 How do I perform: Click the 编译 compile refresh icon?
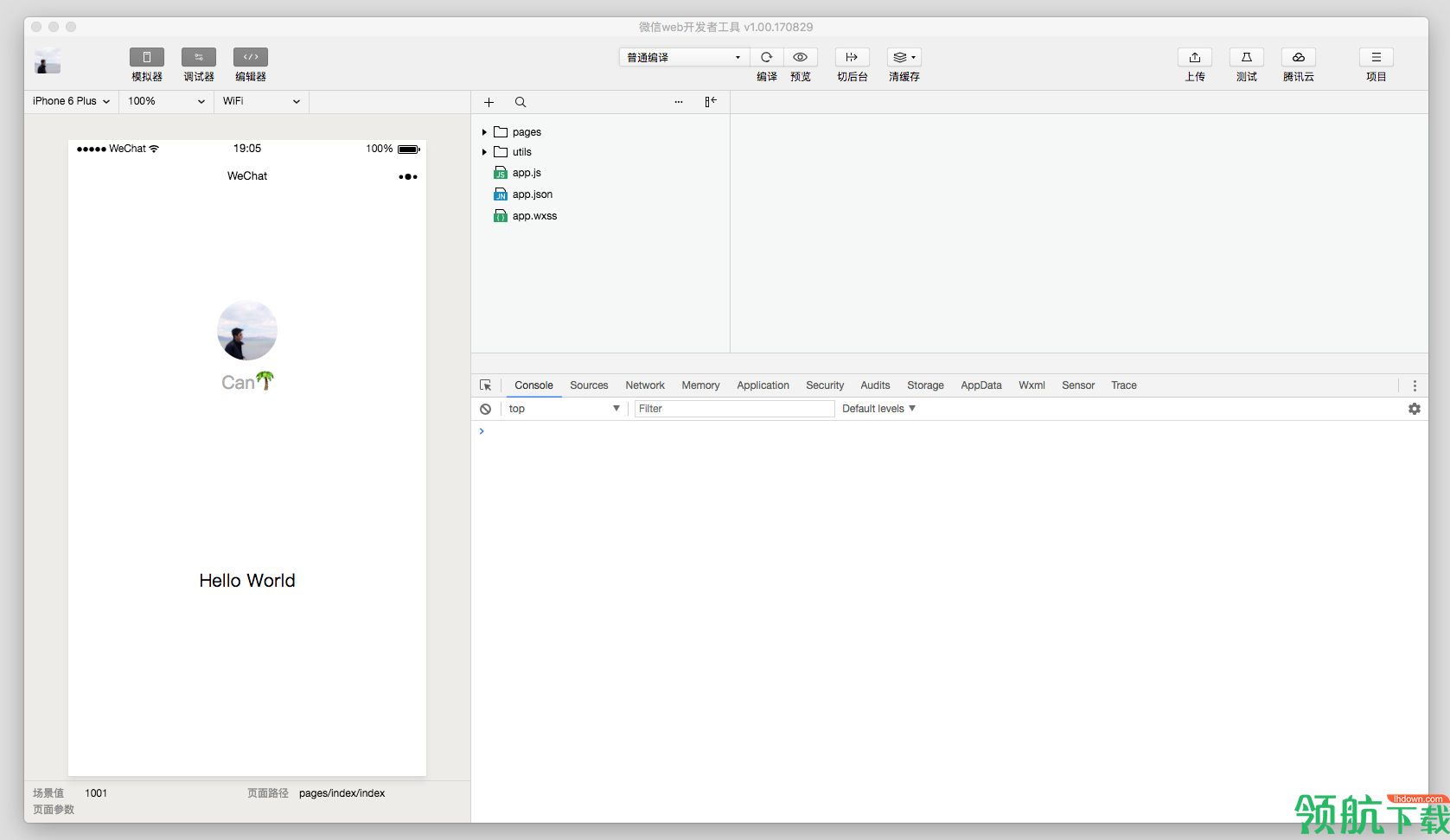[766, 57]
